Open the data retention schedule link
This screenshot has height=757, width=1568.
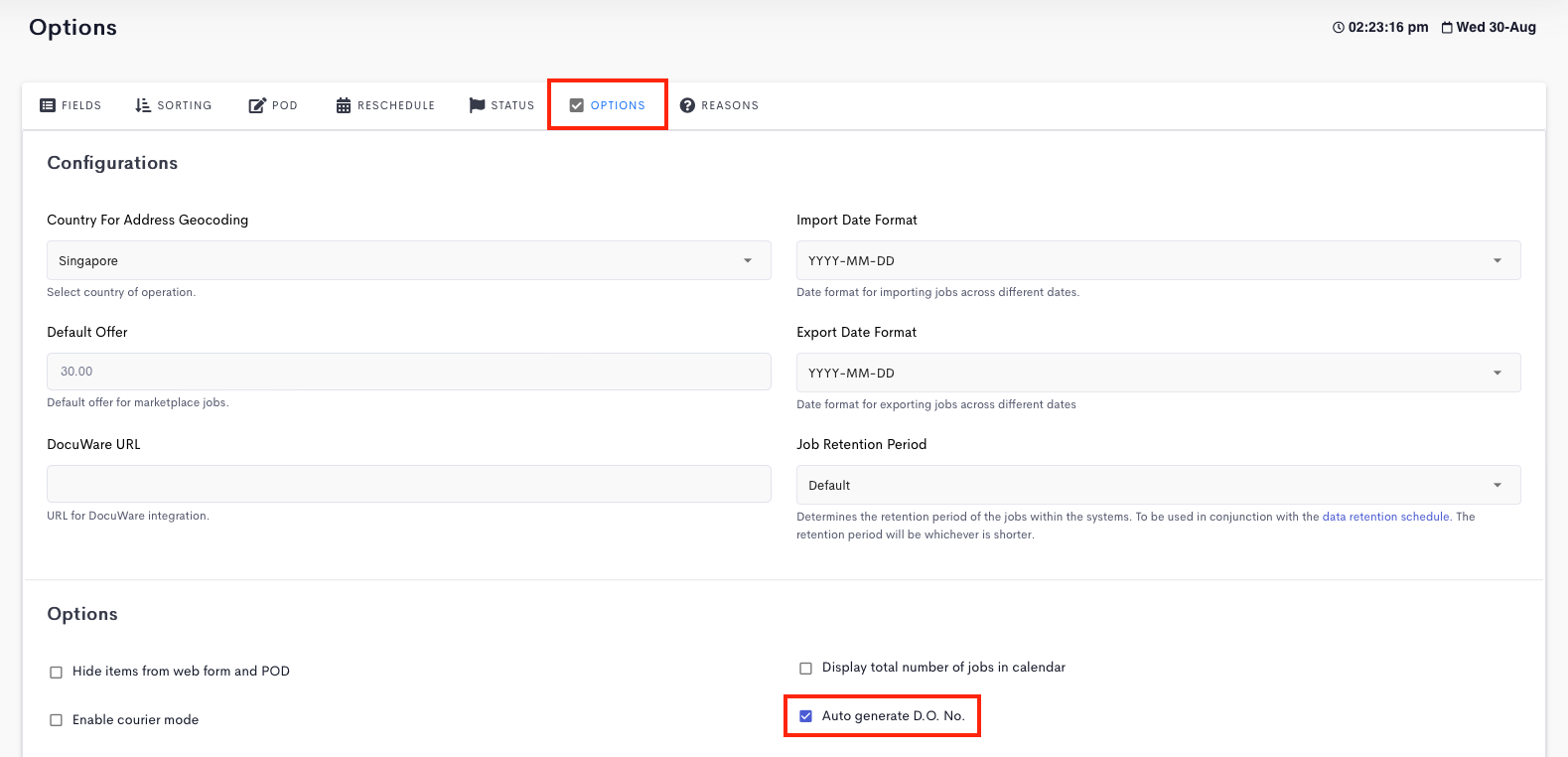(x=1385, y=517)
